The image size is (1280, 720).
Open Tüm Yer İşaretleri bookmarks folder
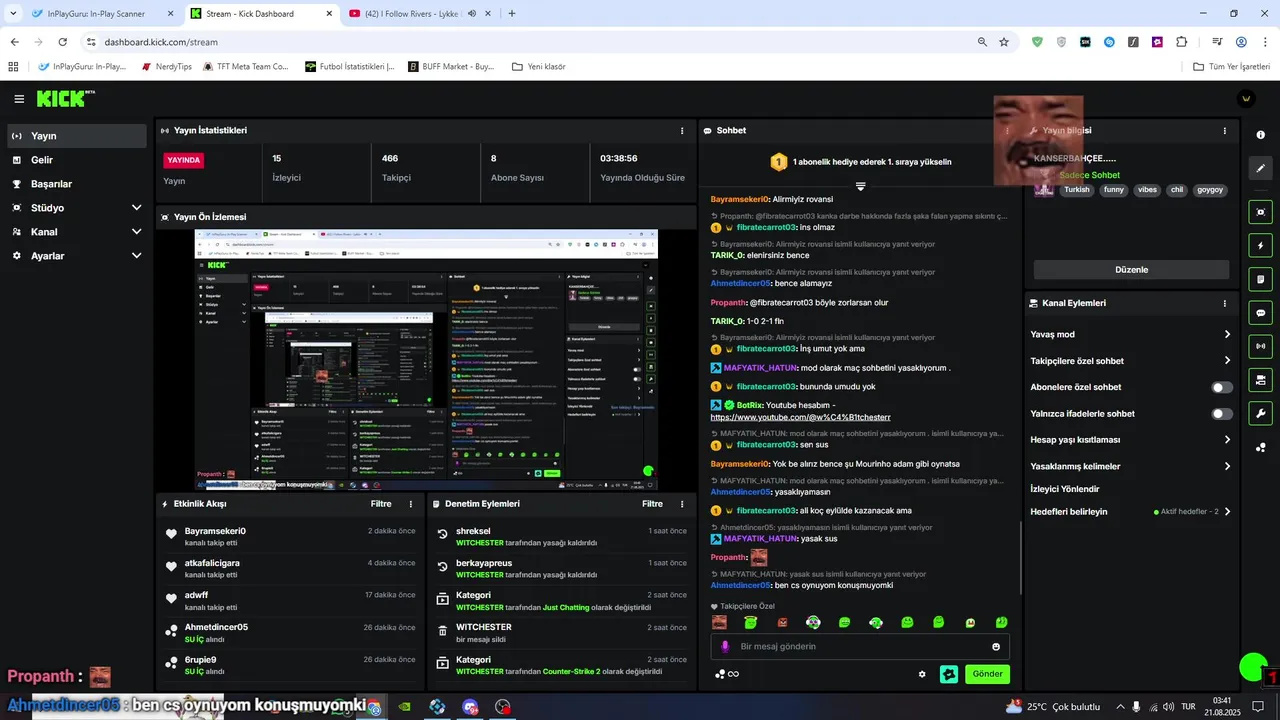coord(1231,67)
